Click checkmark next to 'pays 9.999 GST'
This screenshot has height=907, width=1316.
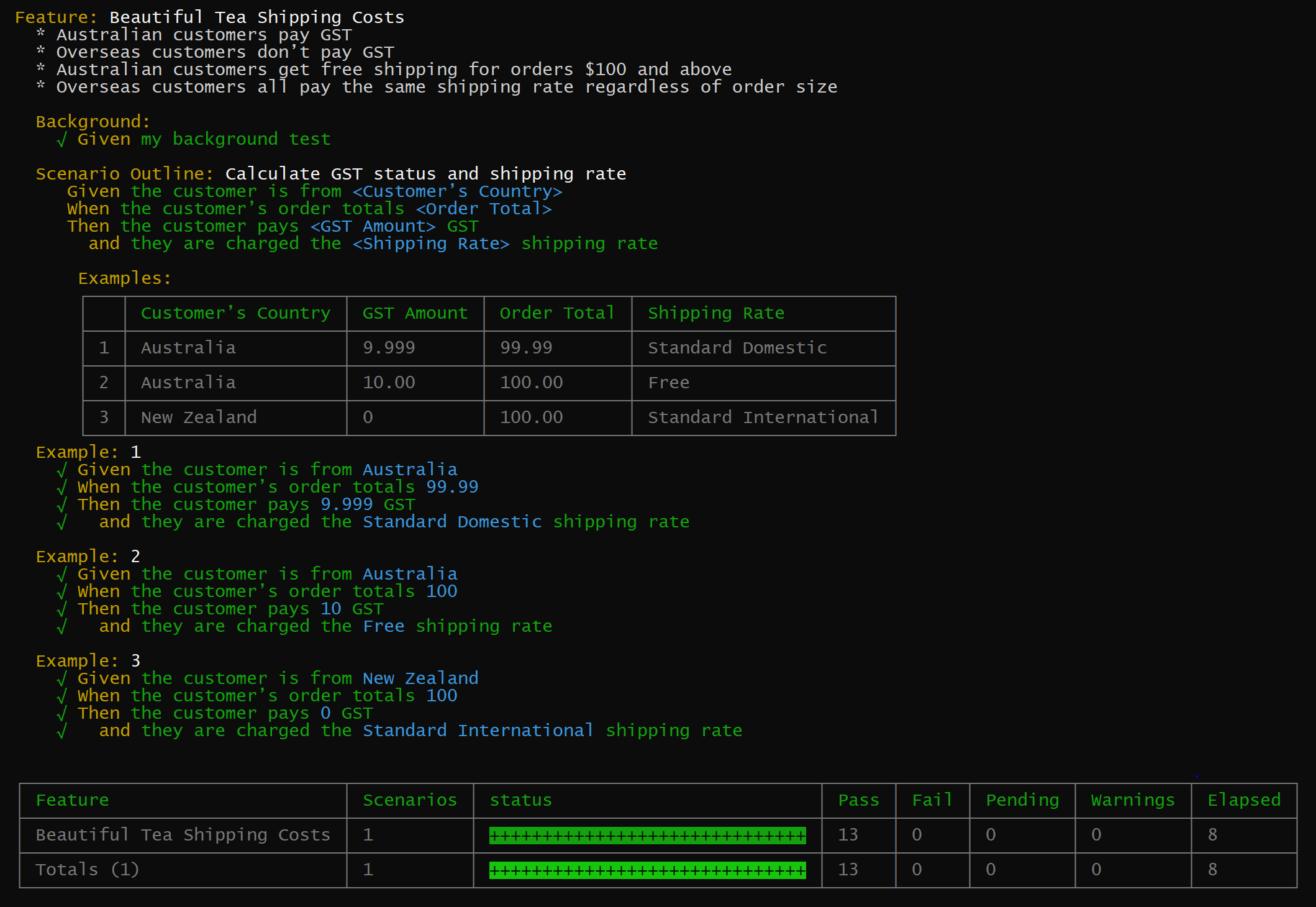click(x=61, y=505)
